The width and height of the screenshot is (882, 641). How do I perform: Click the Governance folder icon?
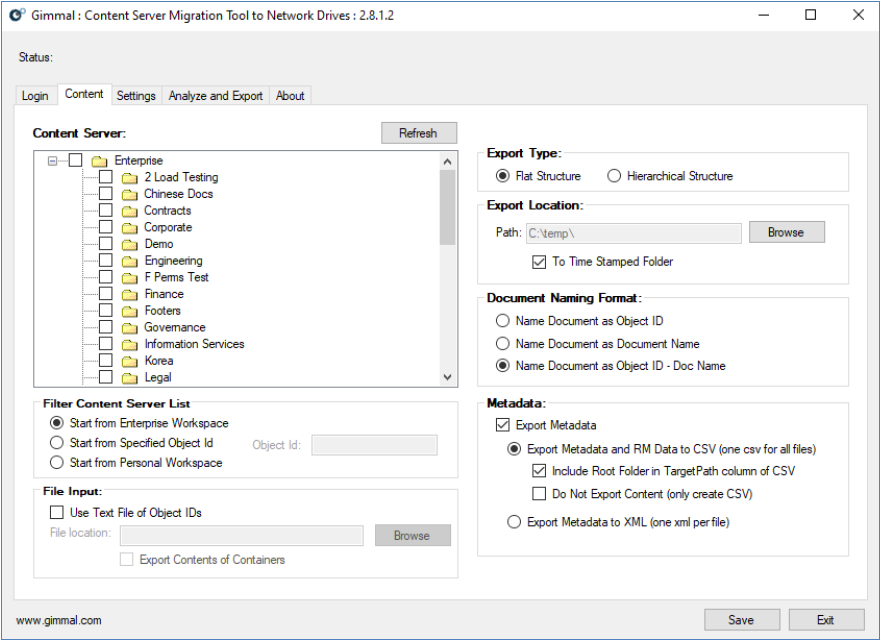129,328
